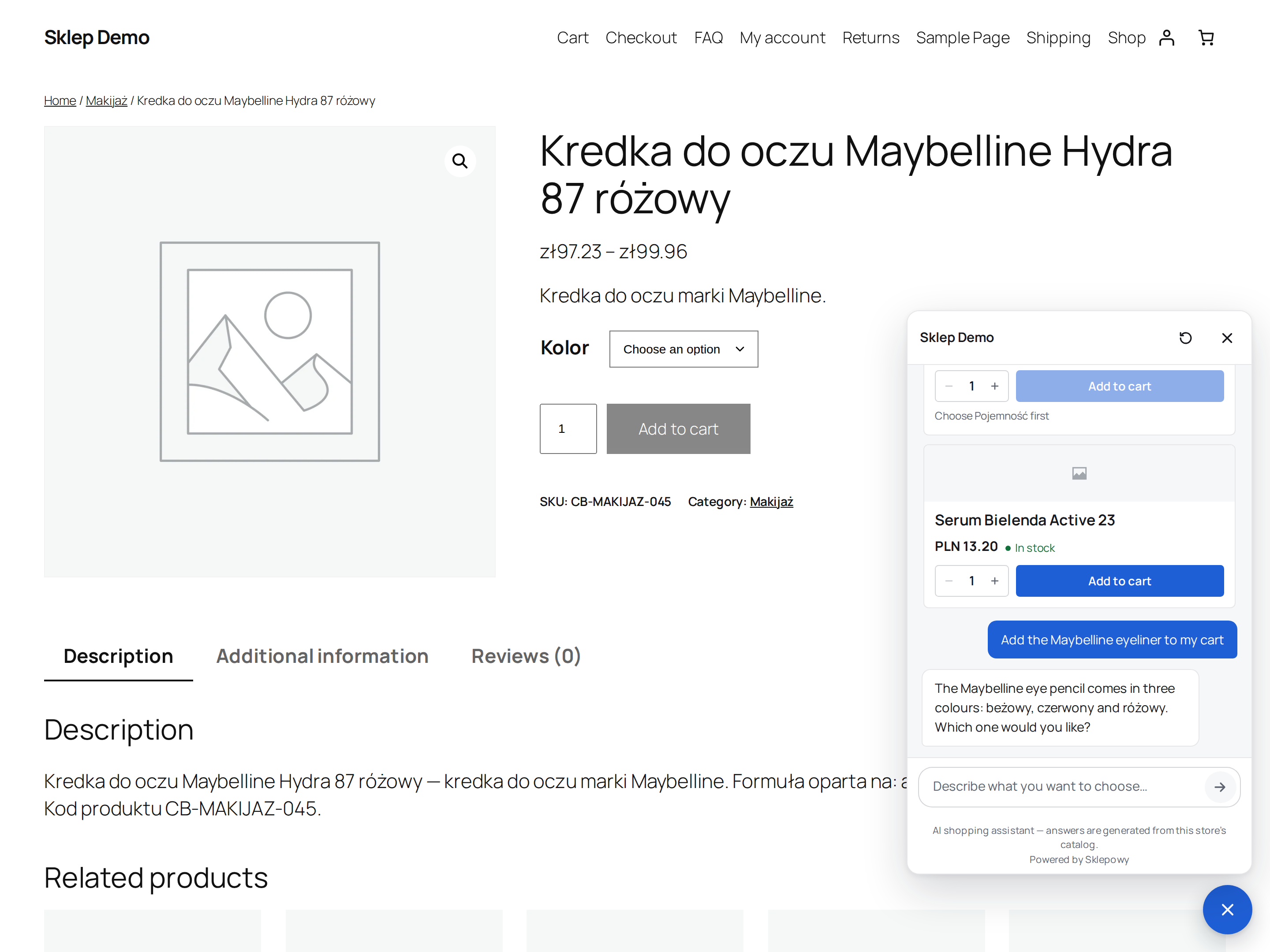This screenshot has height=952, width=1270.
Task: Decrease quantity in the Choose Pojemność card
Action: 949,386
